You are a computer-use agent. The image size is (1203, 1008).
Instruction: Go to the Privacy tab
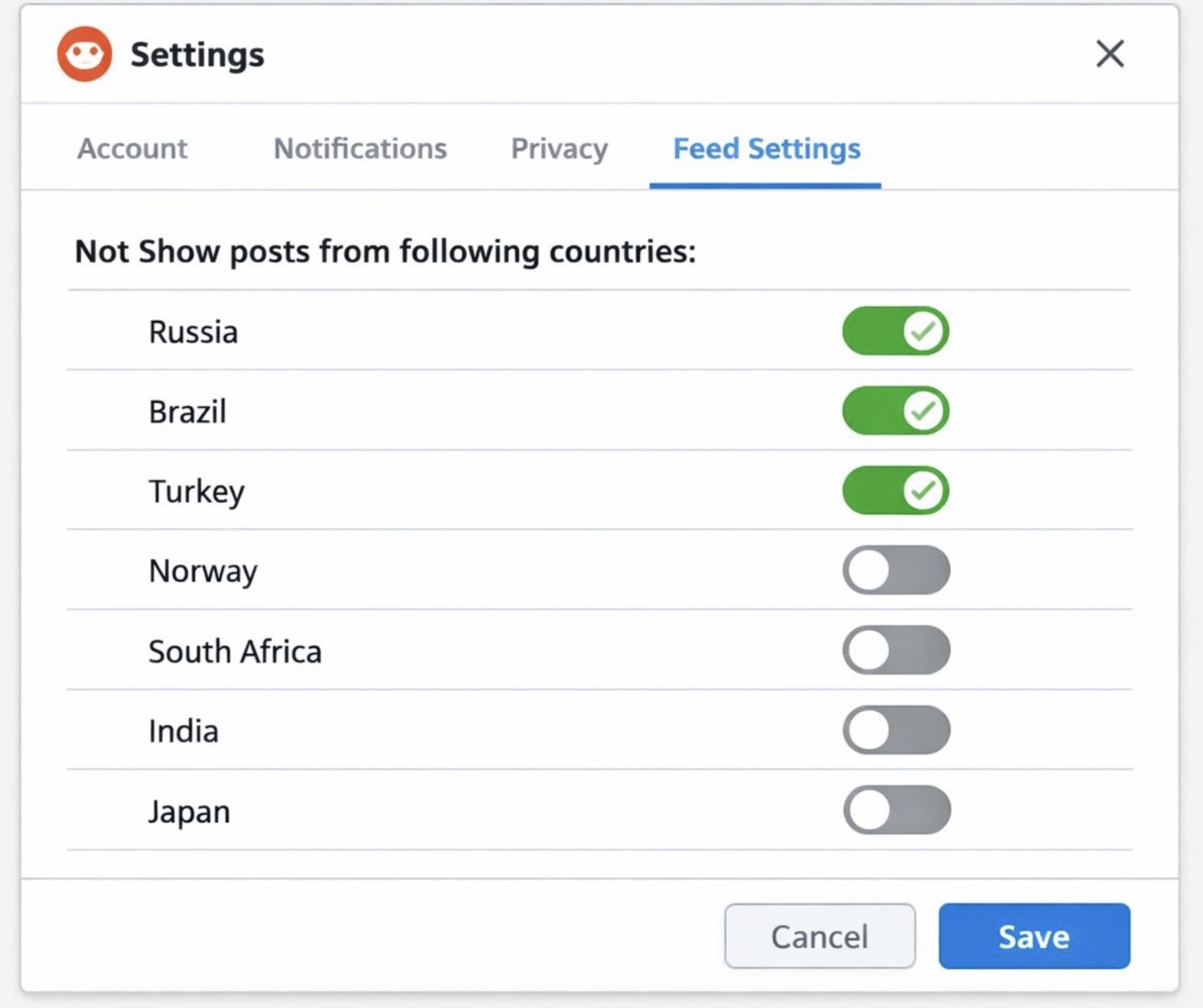pyautogui.click(x=559, y=148)
